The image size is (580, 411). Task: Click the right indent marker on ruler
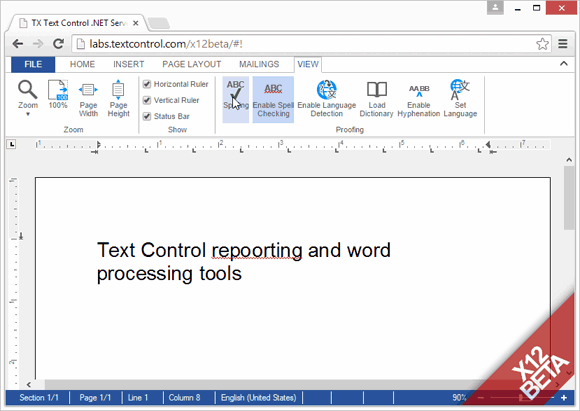tap(489, 144)
